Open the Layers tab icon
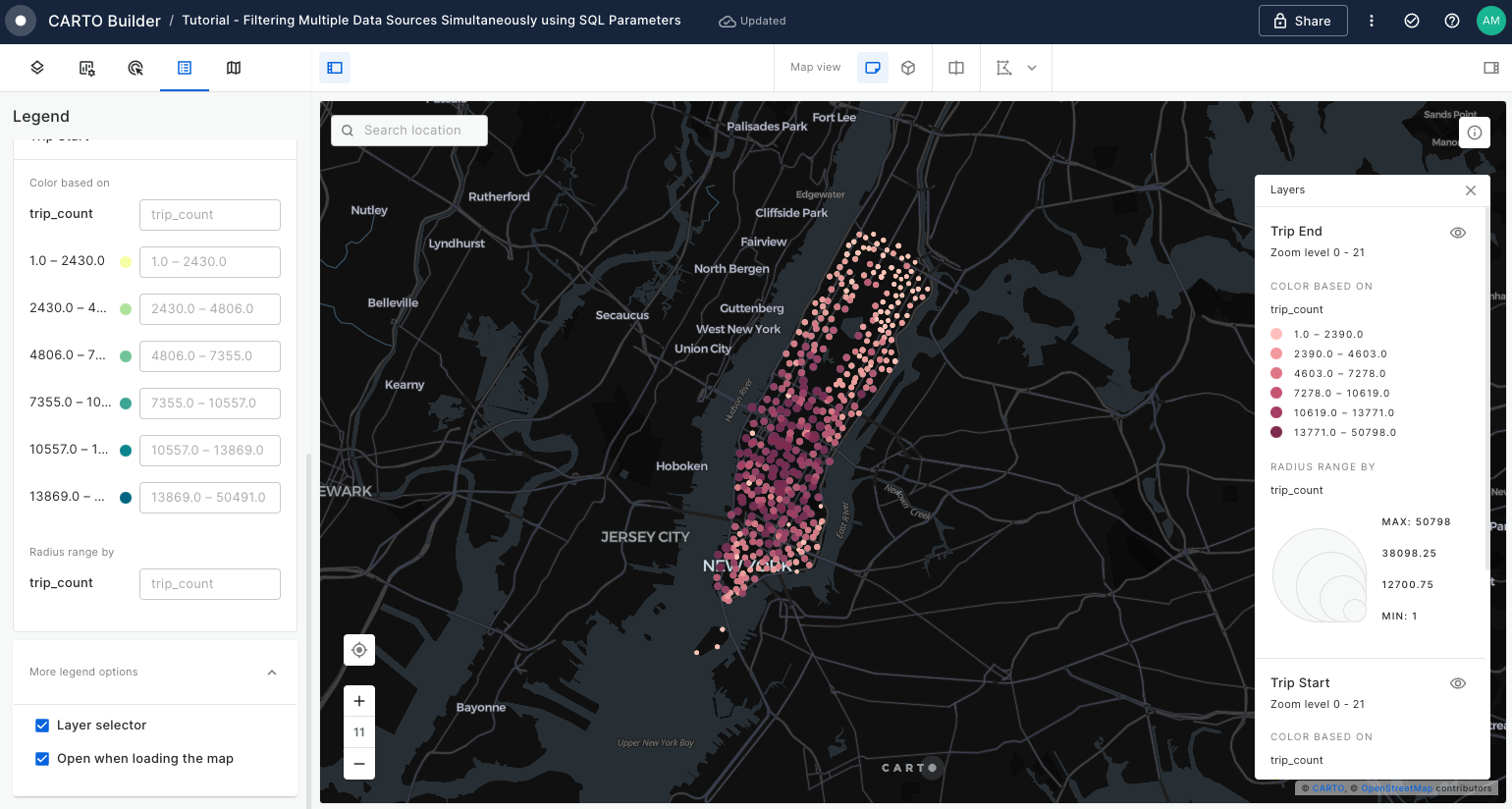 [x=37, y=68]
